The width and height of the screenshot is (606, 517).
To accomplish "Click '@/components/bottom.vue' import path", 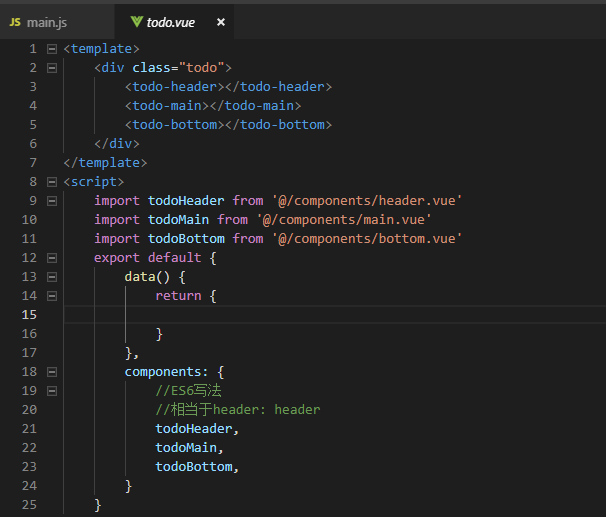I will (366, 239).
